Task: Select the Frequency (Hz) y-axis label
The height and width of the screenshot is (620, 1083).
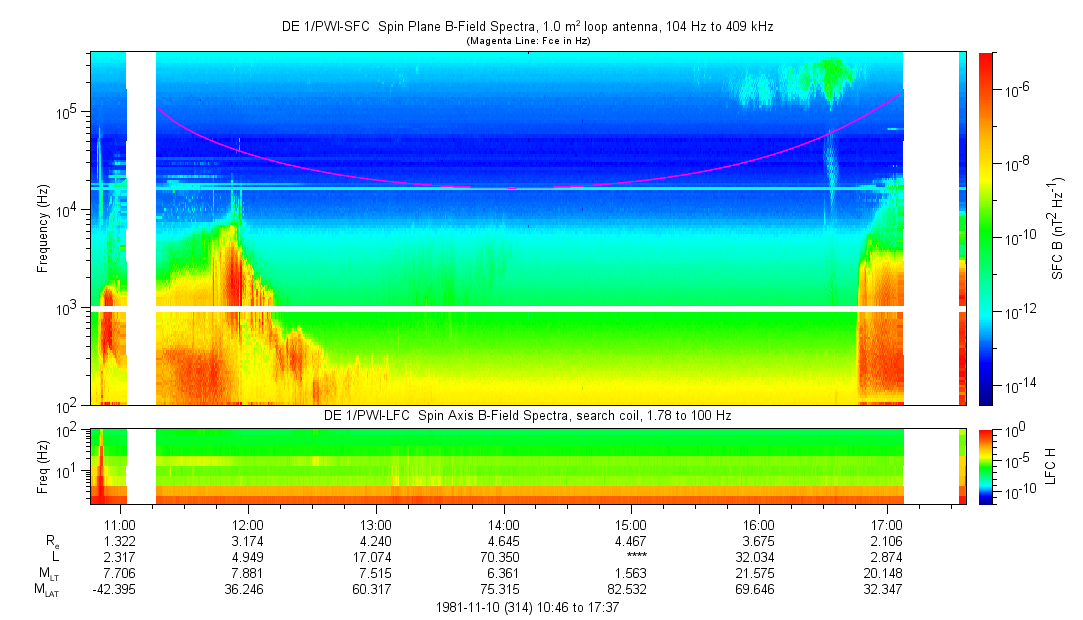Action: [x=43, y=229]
